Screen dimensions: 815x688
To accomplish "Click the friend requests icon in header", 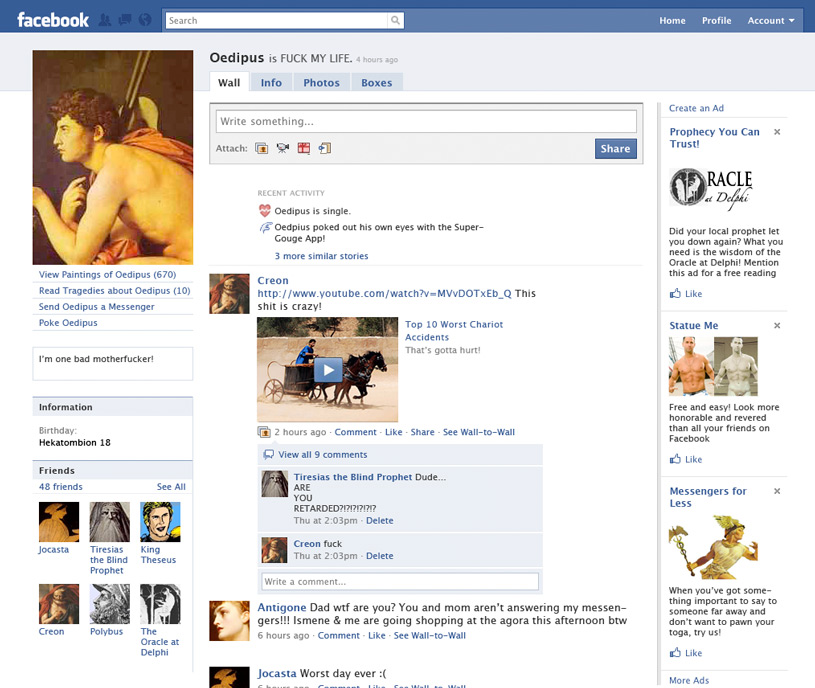I will pos(106,20).
